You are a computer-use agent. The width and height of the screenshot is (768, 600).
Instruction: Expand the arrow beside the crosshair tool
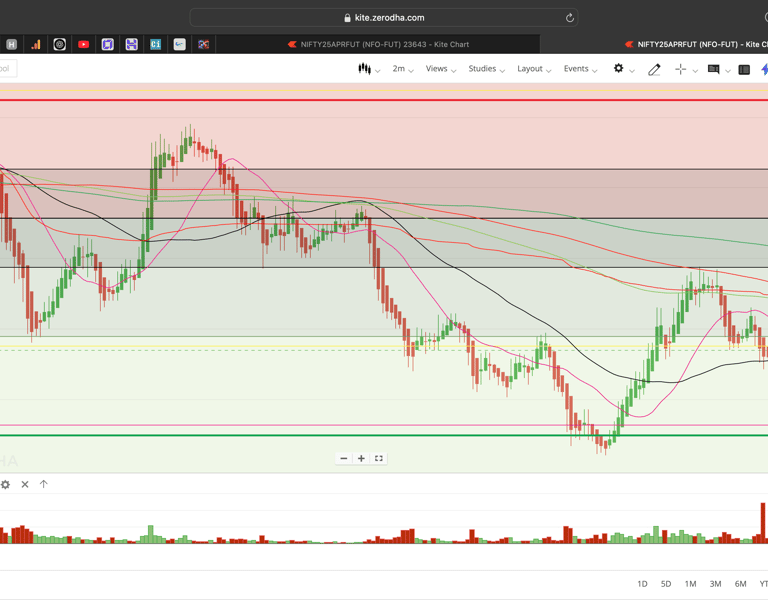[x=695, y=71]
